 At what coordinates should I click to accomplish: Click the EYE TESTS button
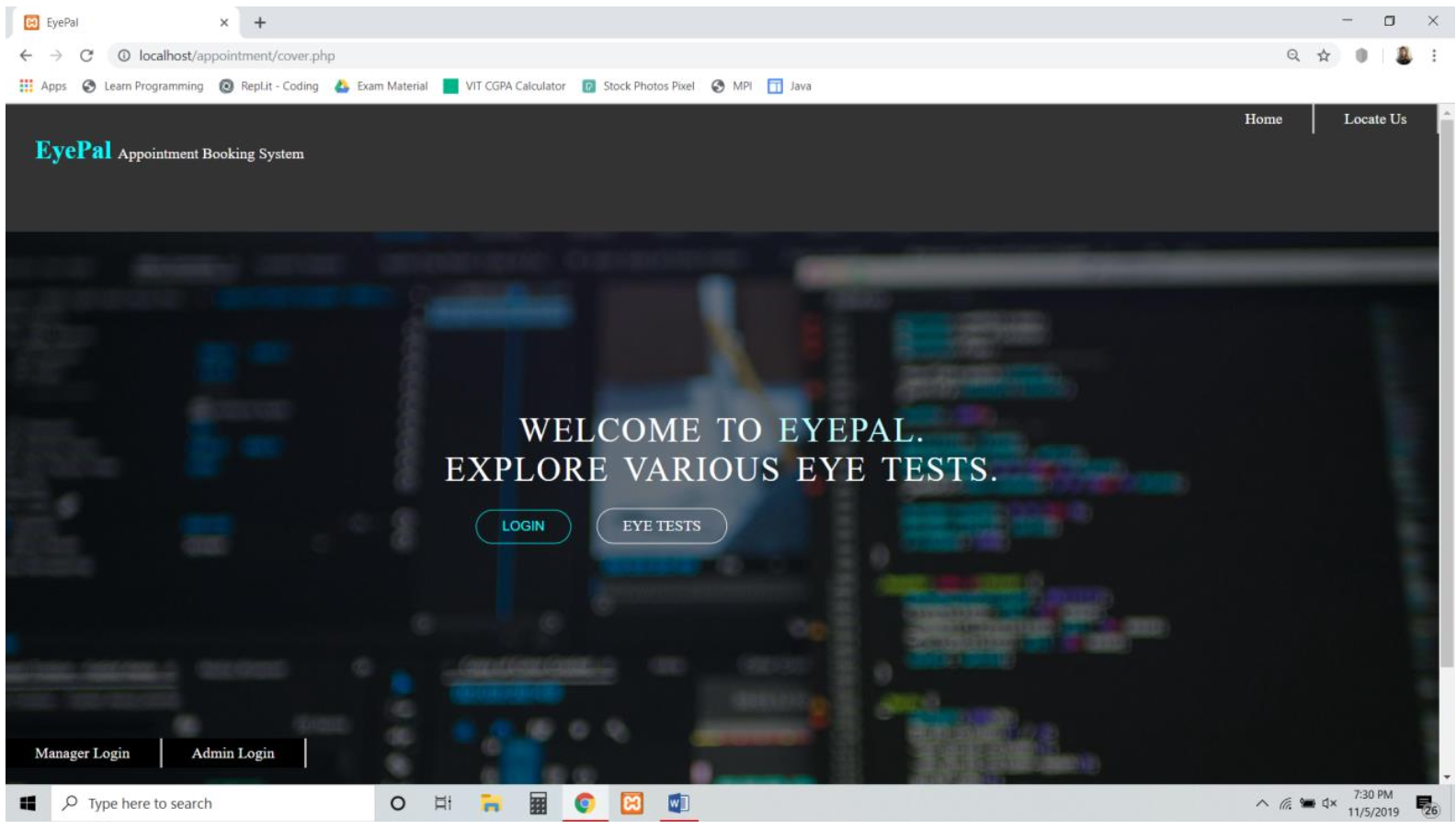(661, 526)
